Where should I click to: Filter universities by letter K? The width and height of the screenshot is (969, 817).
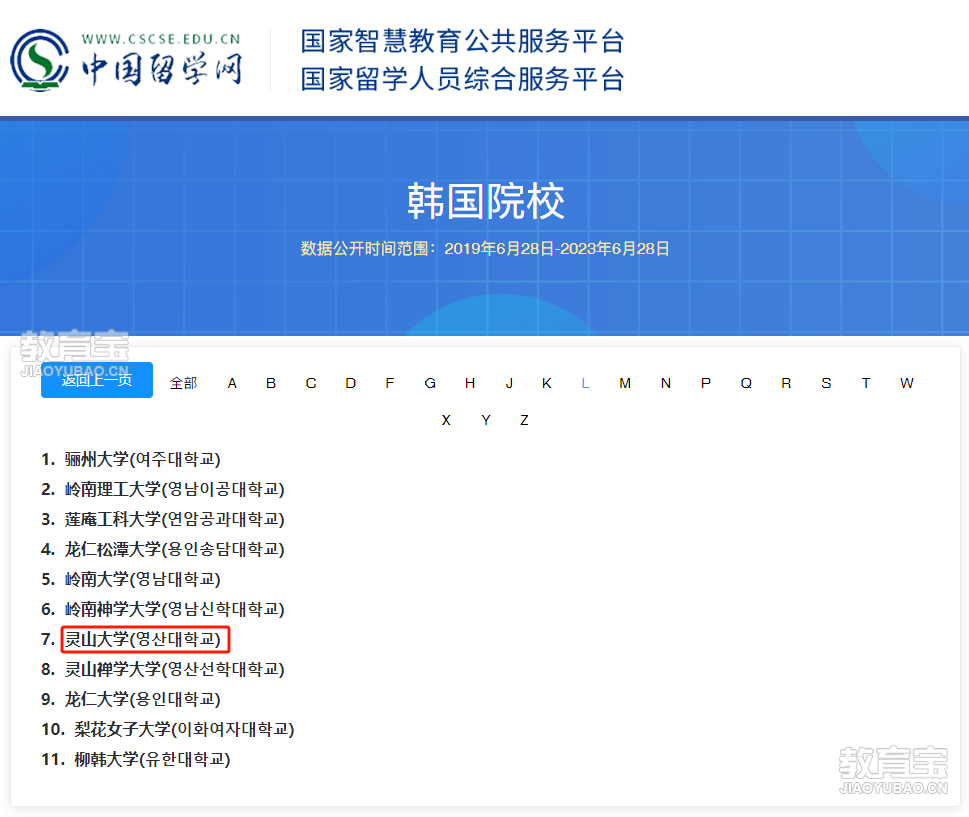click(x=547, y=383)
